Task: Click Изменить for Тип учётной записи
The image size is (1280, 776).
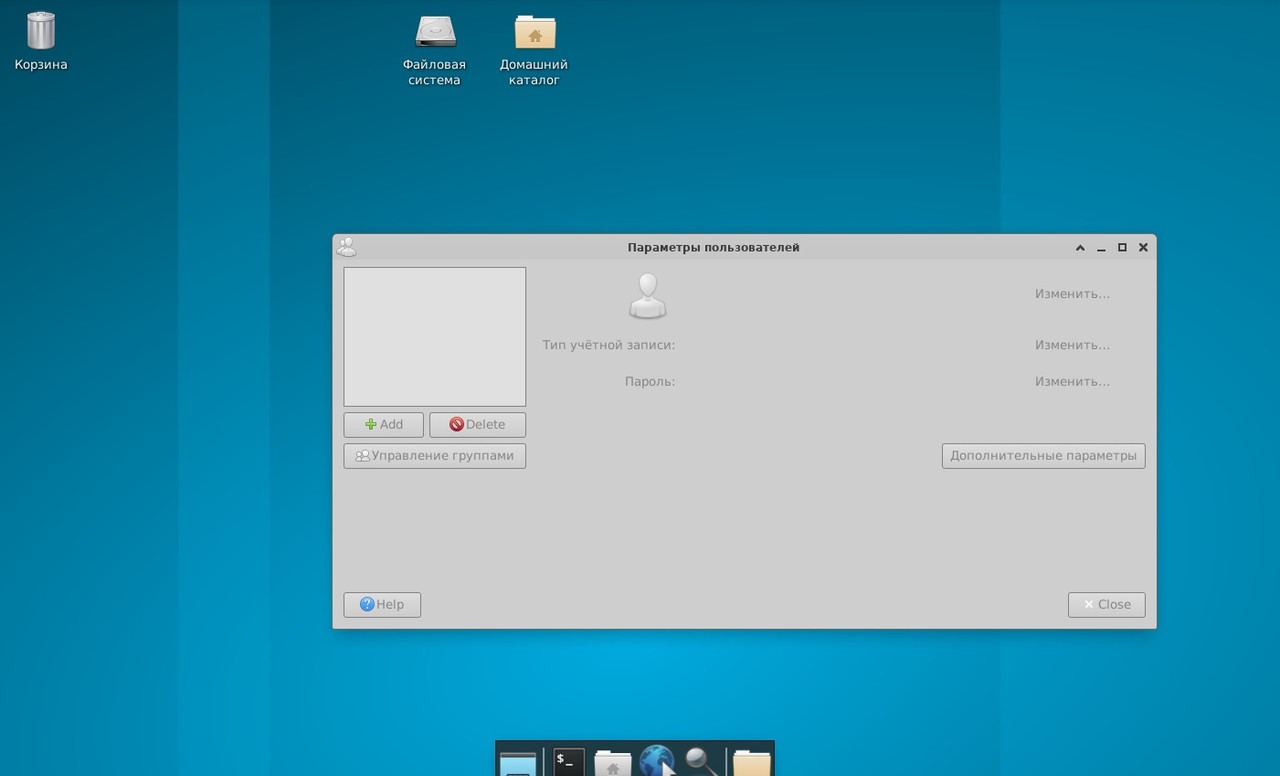Action: pyautogui.click(x=1072, y=345)
